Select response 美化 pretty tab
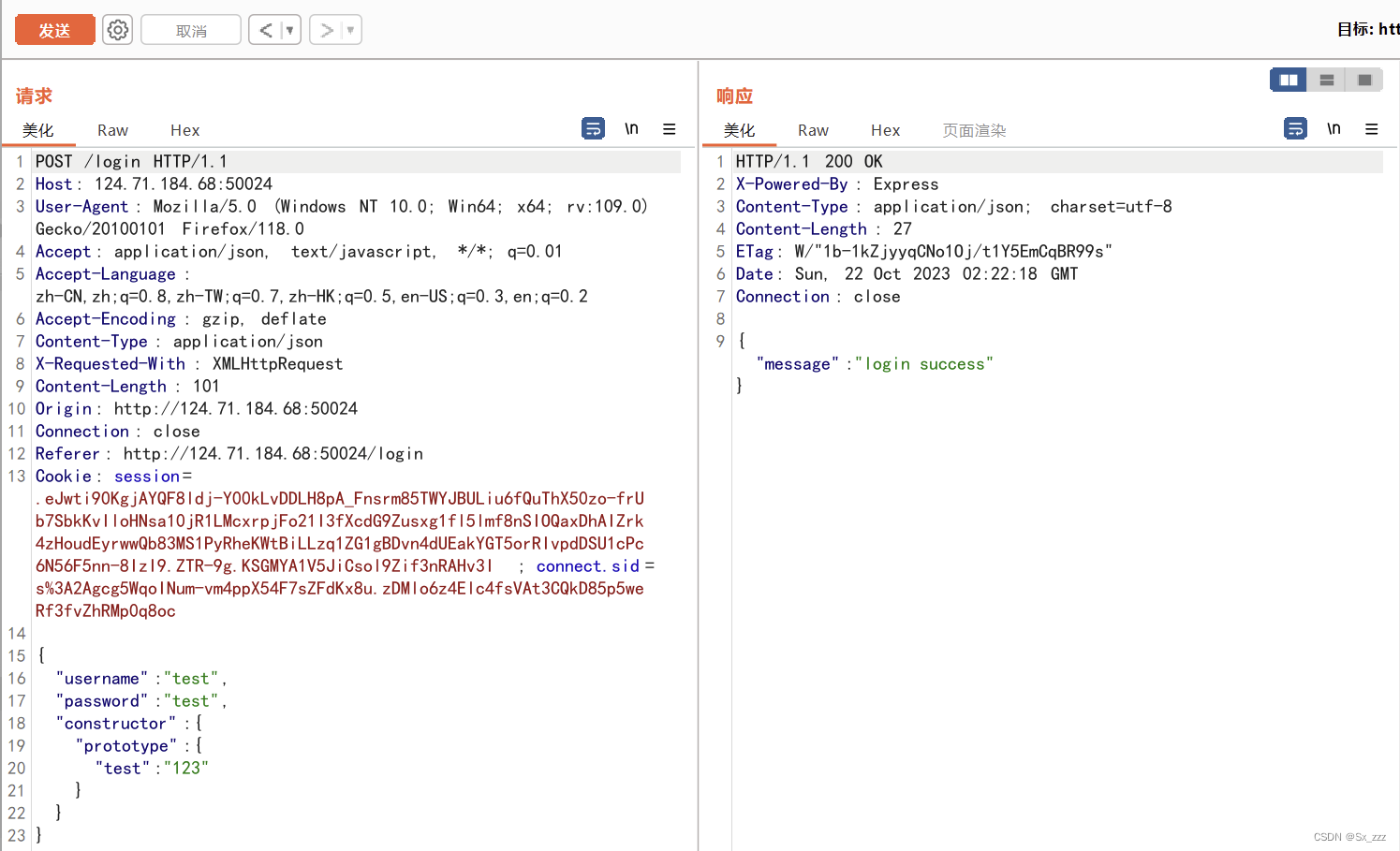 coord(740,130)
